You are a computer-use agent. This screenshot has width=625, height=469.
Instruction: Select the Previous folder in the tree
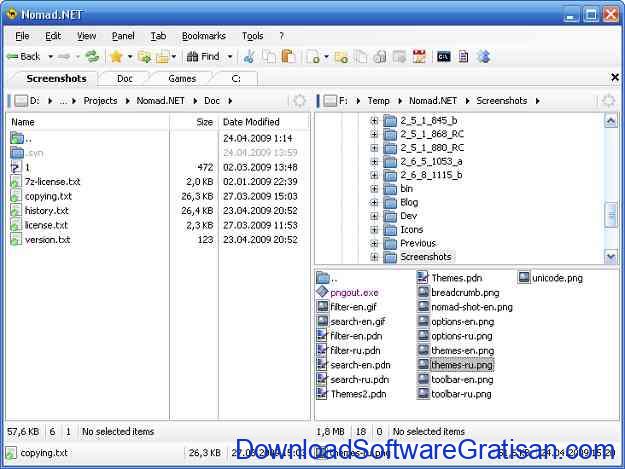point(418,243)
